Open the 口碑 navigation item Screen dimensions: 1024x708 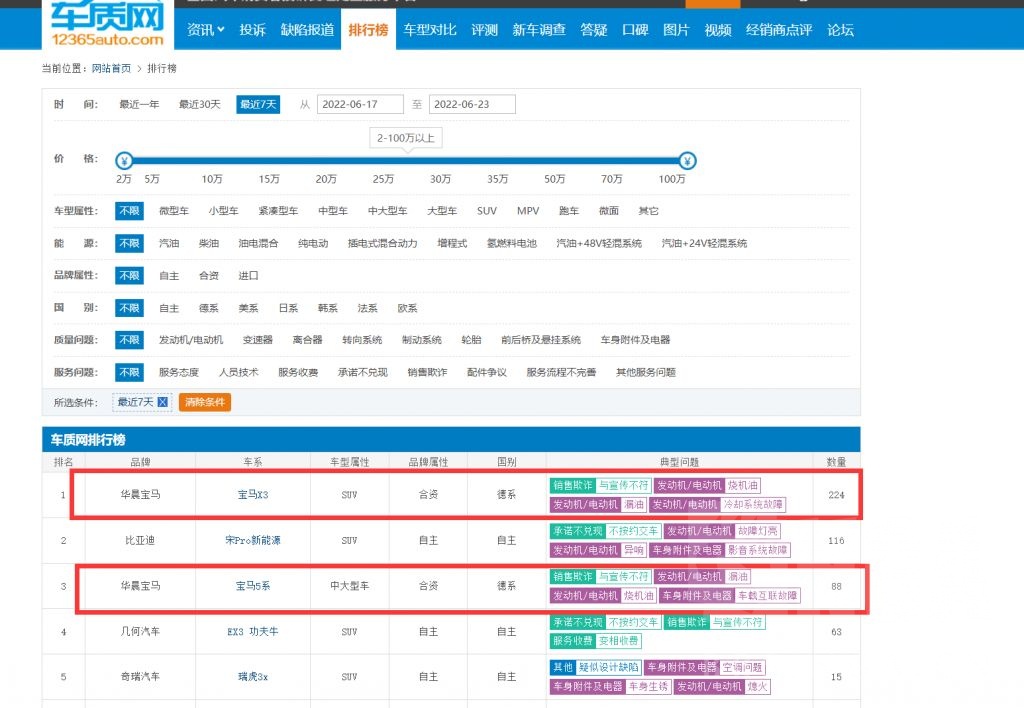(635, 30)
